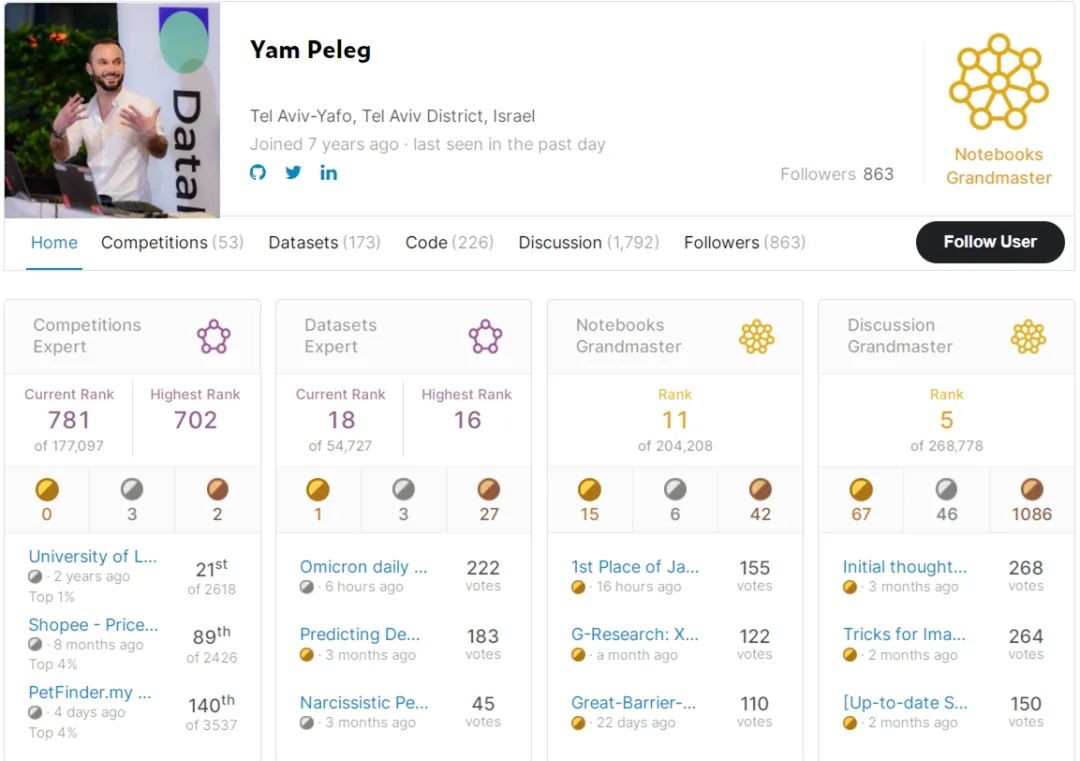Click the Competitions Expert tier icon

[x=214, y=336]
